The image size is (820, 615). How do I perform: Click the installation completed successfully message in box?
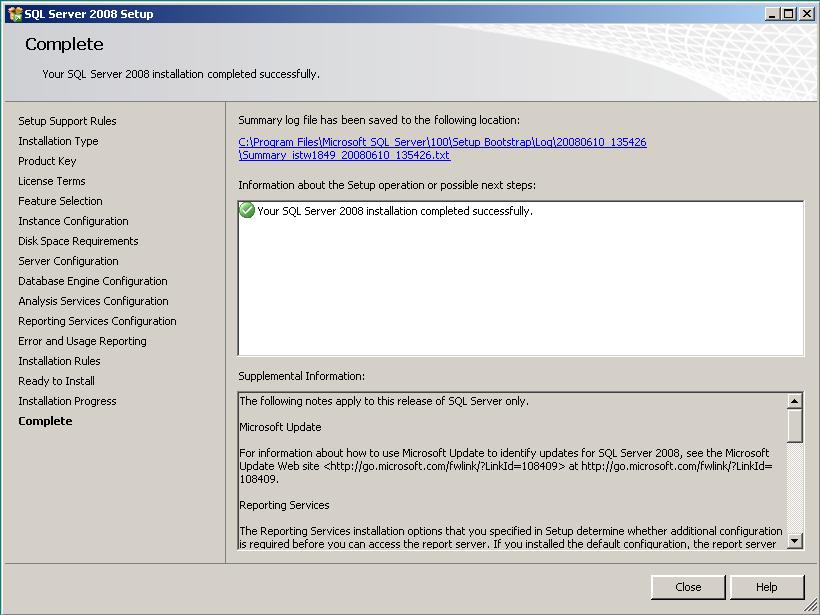pos(395,211)
